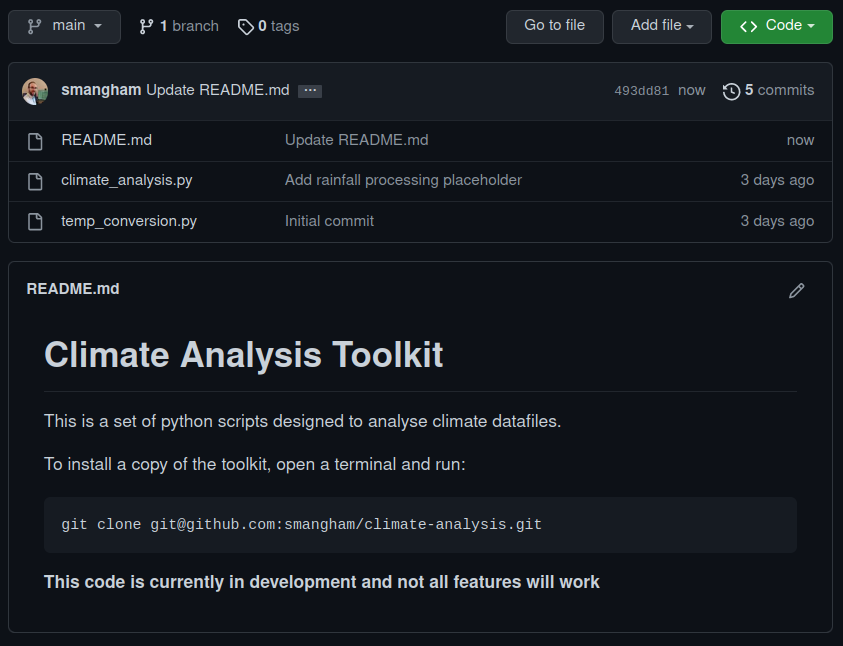
Task: Open the "Initial commit" commit message
Action: point(329,221)
